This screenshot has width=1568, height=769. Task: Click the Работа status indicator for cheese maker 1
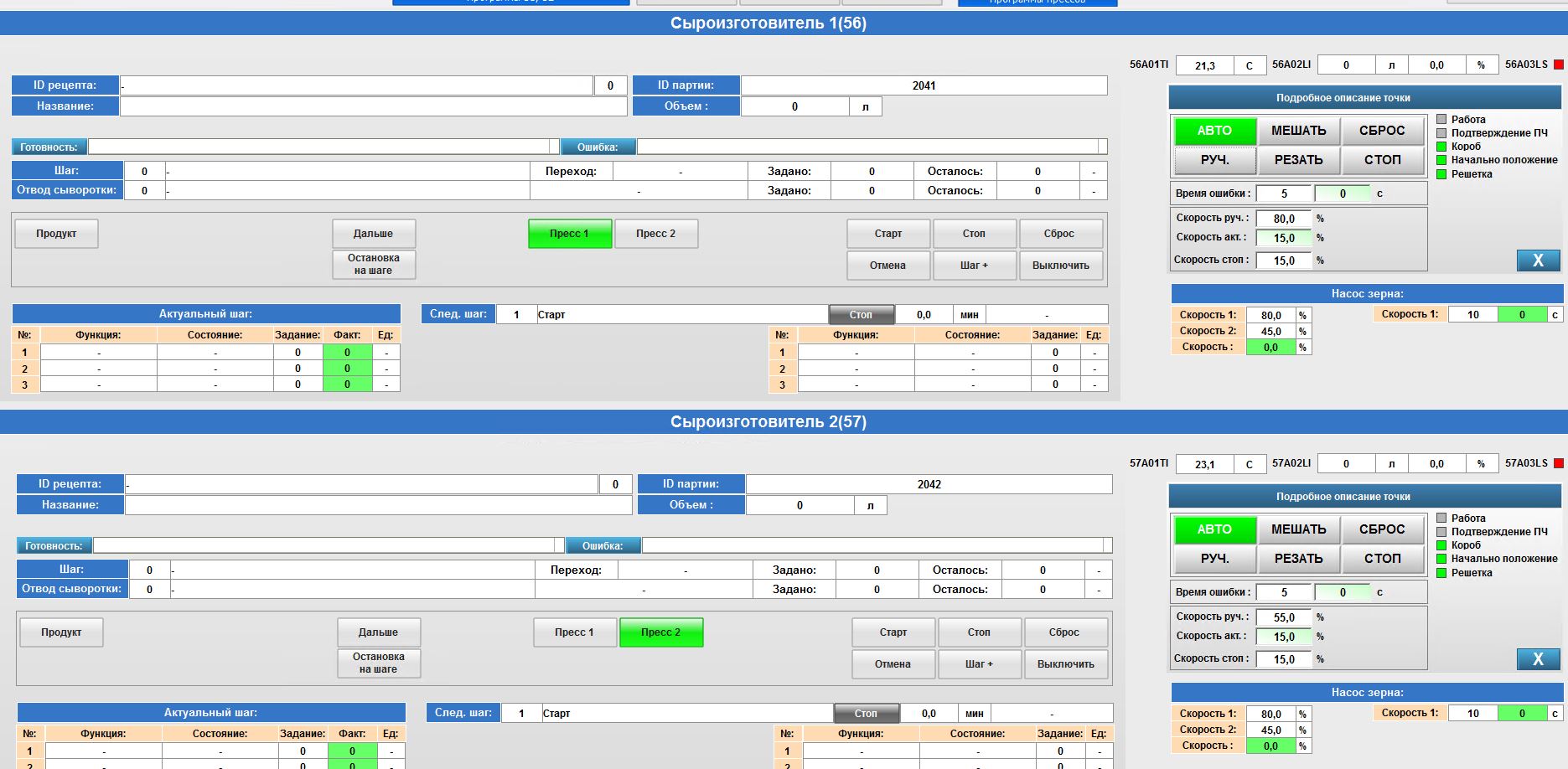1442,120
